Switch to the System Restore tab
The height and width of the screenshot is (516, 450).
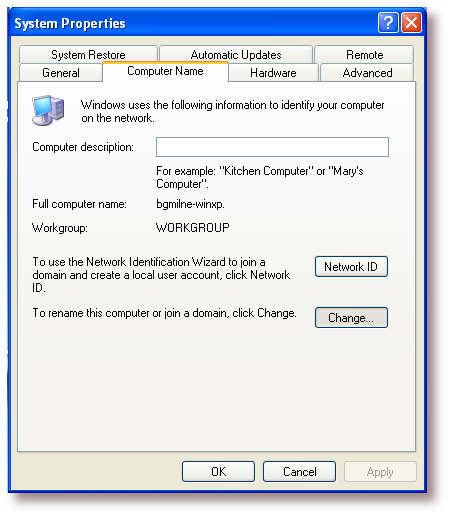(88, 54)
